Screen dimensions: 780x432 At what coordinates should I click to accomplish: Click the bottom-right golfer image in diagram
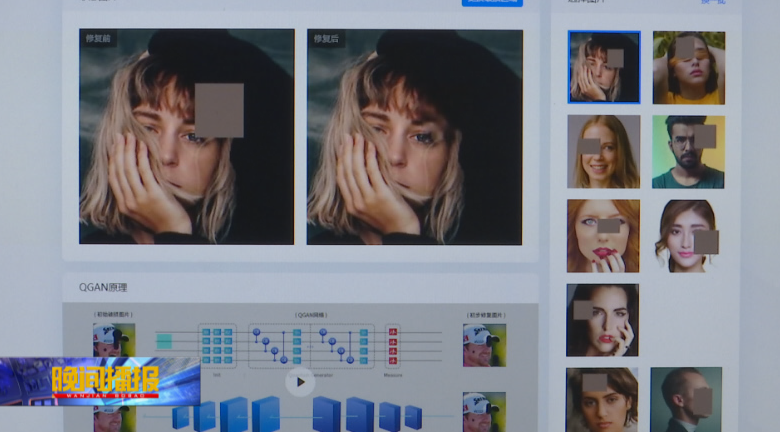484,412
